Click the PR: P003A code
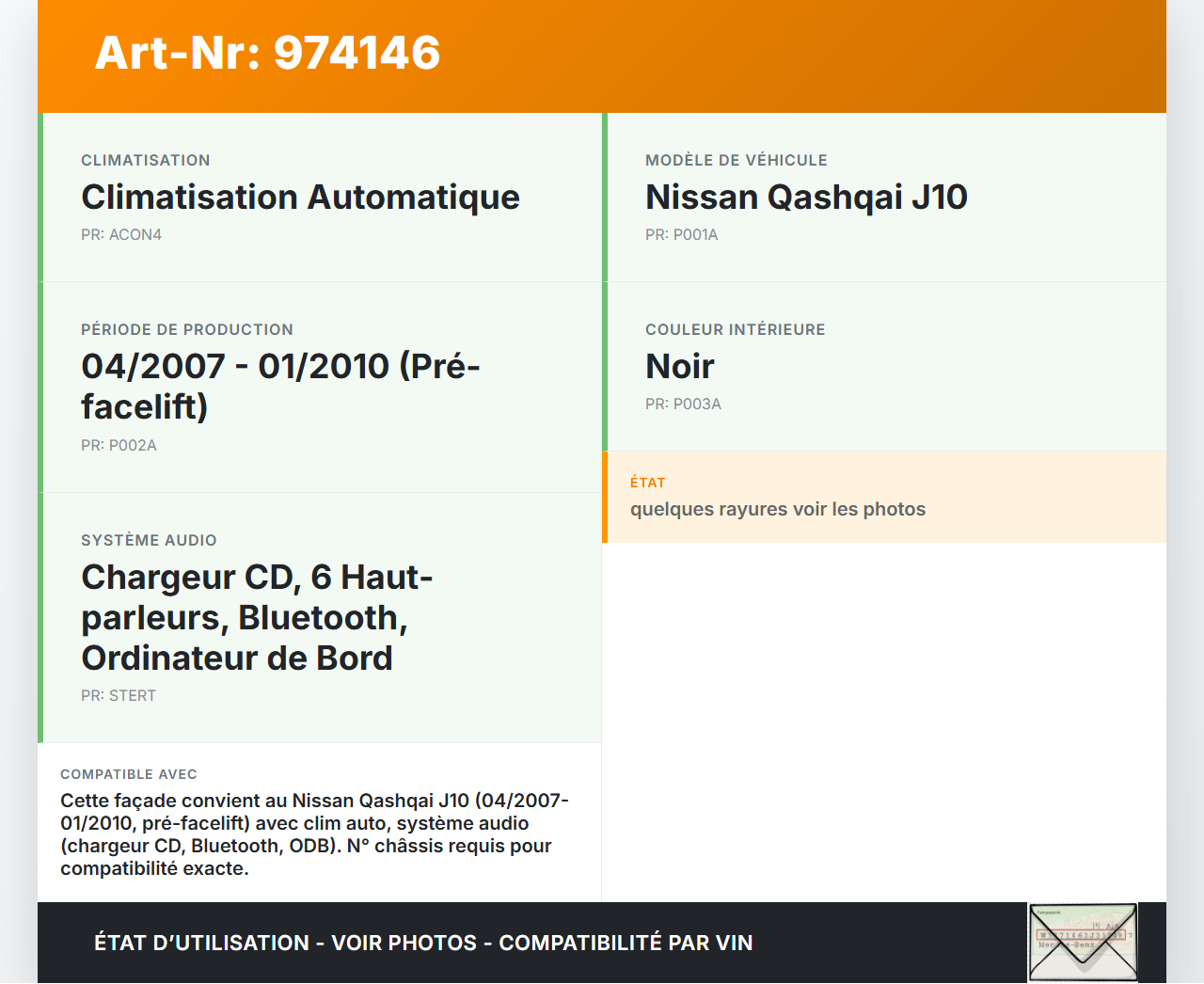This screenshot has width=1204, height=984. [683, 404]
